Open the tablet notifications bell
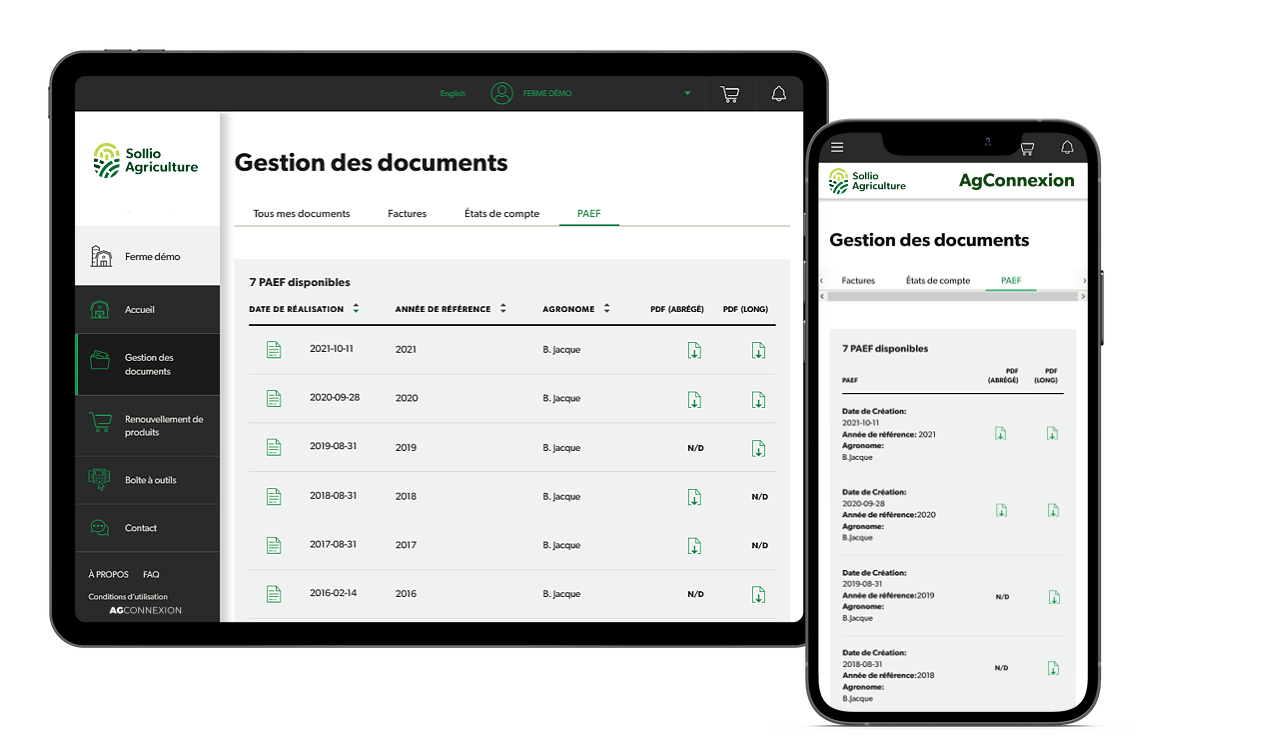The height and width of the screenshot is (740, 1280). [778, 94]
